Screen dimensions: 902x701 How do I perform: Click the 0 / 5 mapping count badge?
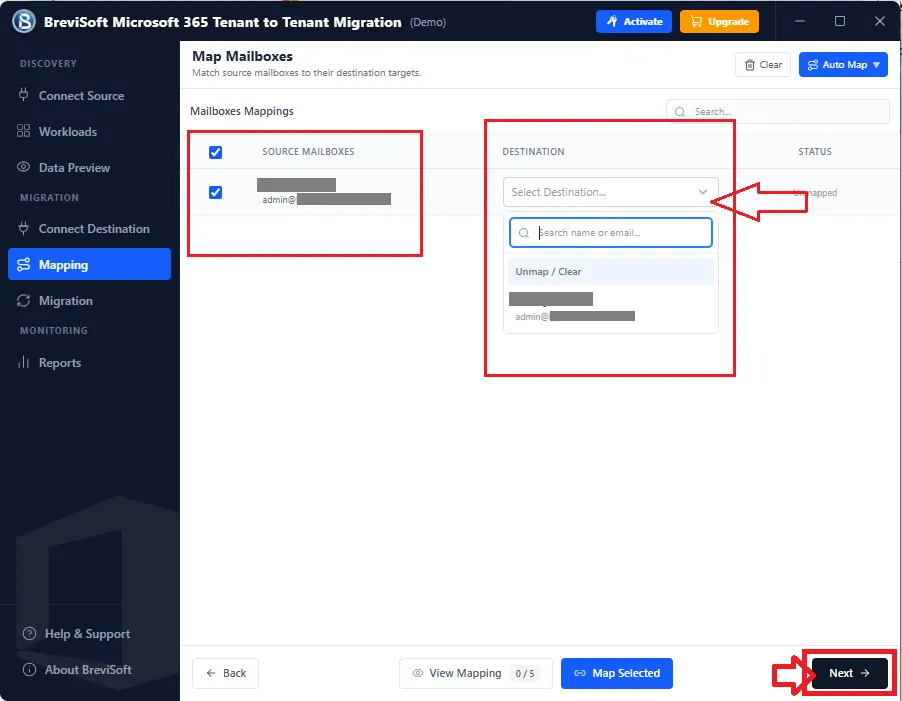(525, 673)
